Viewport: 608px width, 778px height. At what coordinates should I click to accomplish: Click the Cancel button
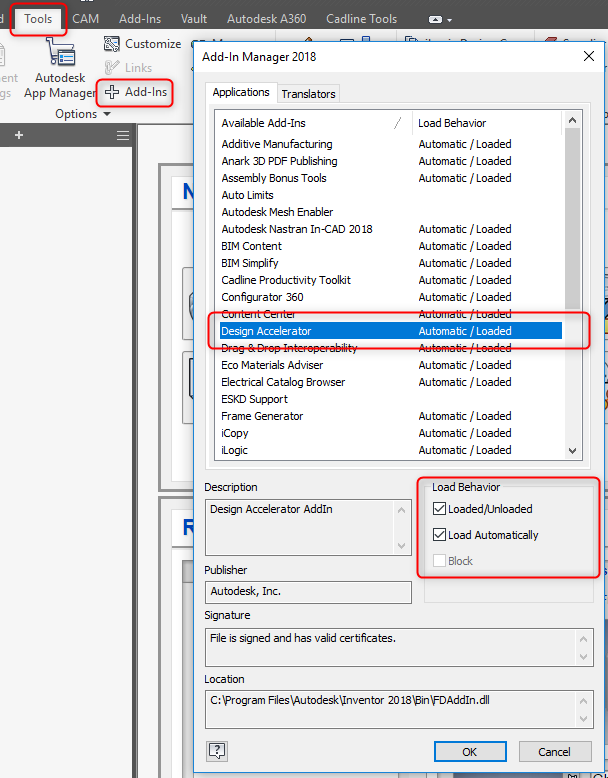pyautogui.click(x=554, y=752)
